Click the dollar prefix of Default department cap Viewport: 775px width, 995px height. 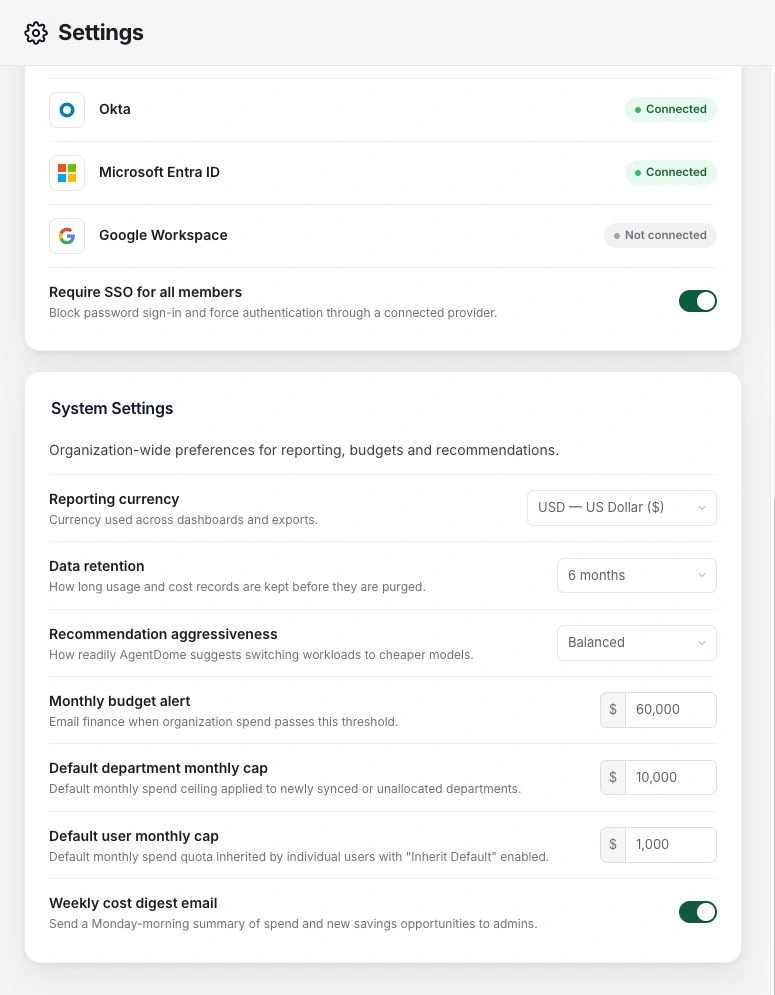[x=613, y=777]
